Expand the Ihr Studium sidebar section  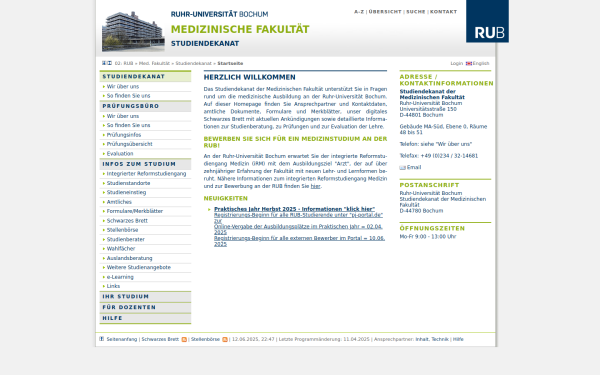tap(145, 297)
